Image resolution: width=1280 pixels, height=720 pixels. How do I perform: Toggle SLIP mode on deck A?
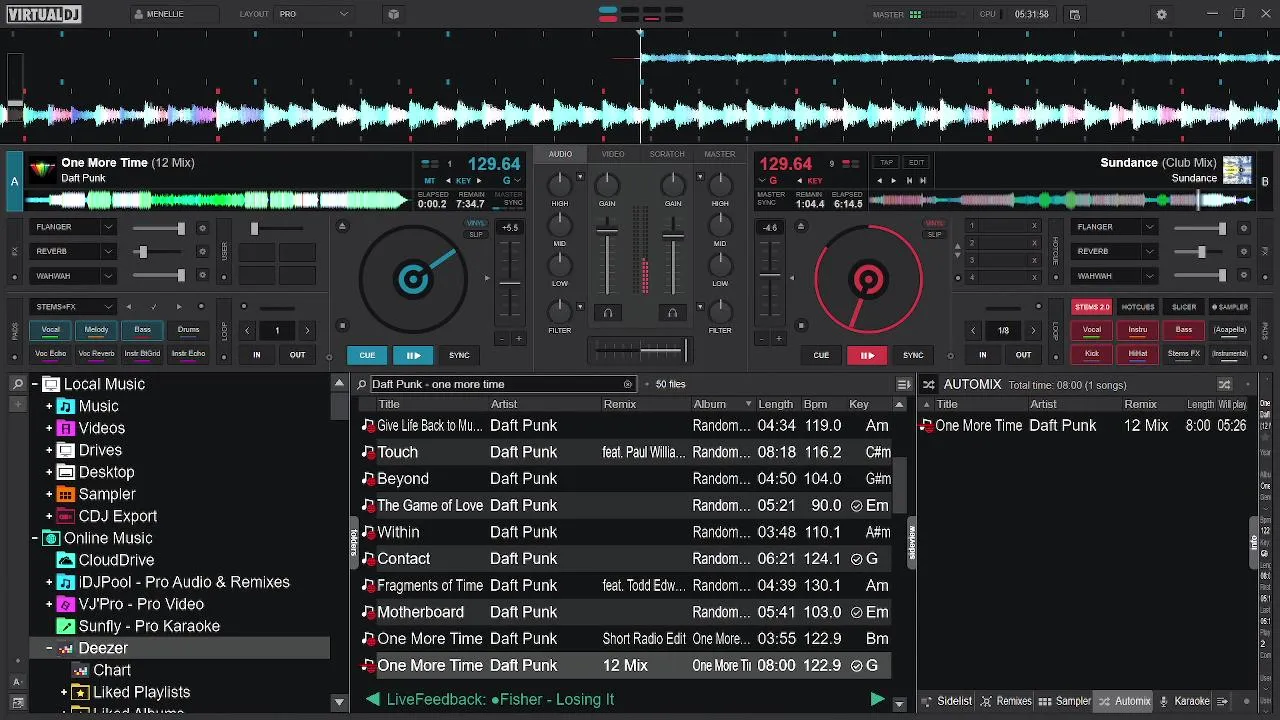coord(476,235)
